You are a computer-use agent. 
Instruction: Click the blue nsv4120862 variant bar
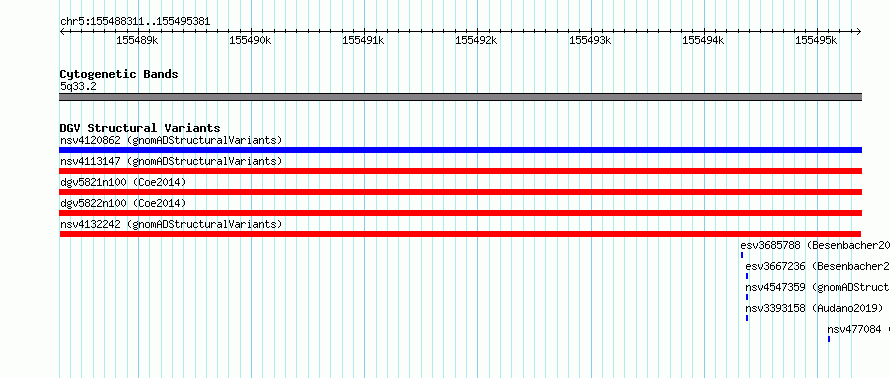tap(460, 150)
